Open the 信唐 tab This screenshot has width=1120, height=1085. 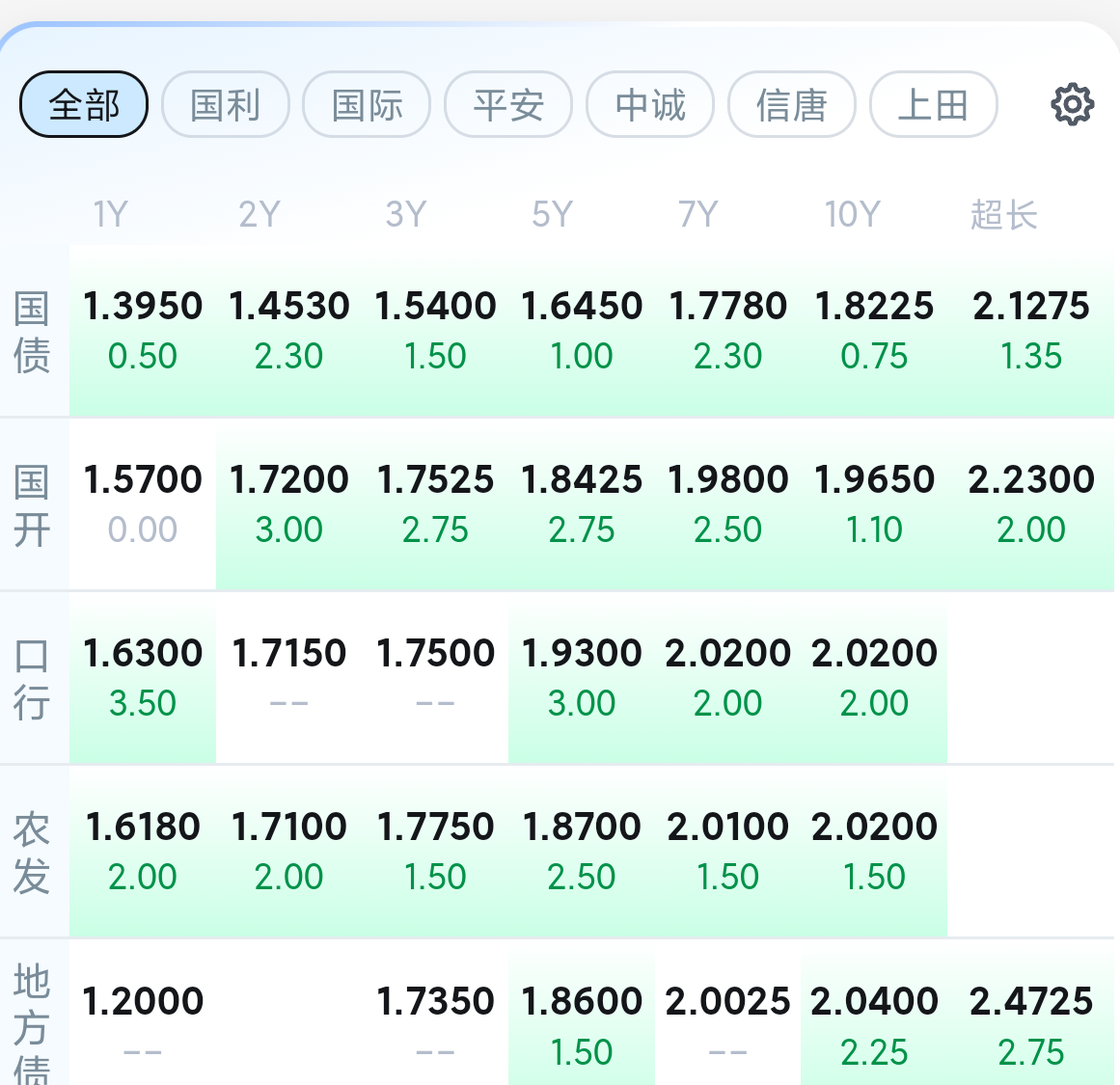point(792,104)
